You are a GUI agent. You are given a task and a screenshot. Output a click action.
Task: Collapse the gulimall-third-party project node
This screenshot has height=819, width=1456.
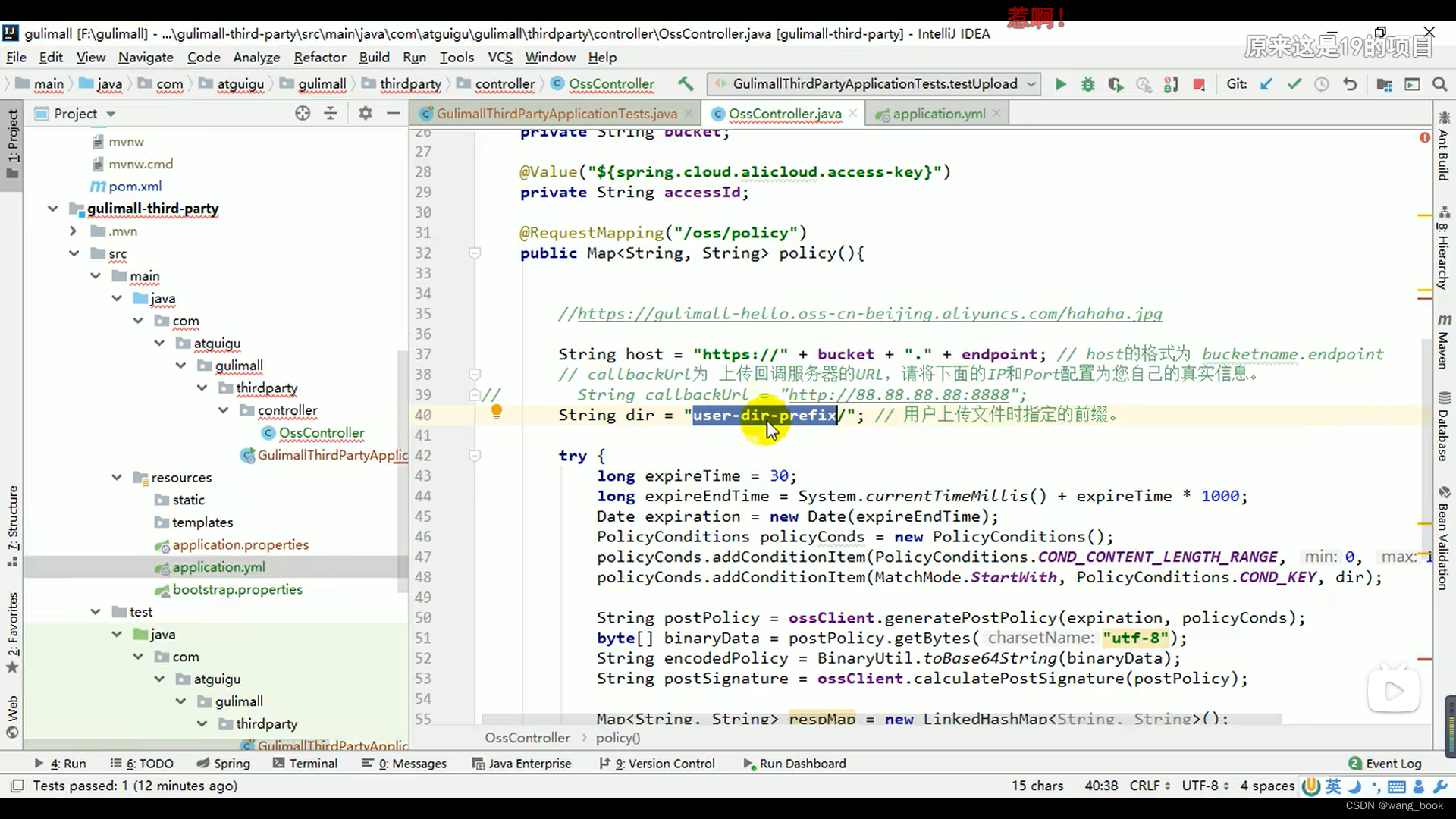point(52,208)
